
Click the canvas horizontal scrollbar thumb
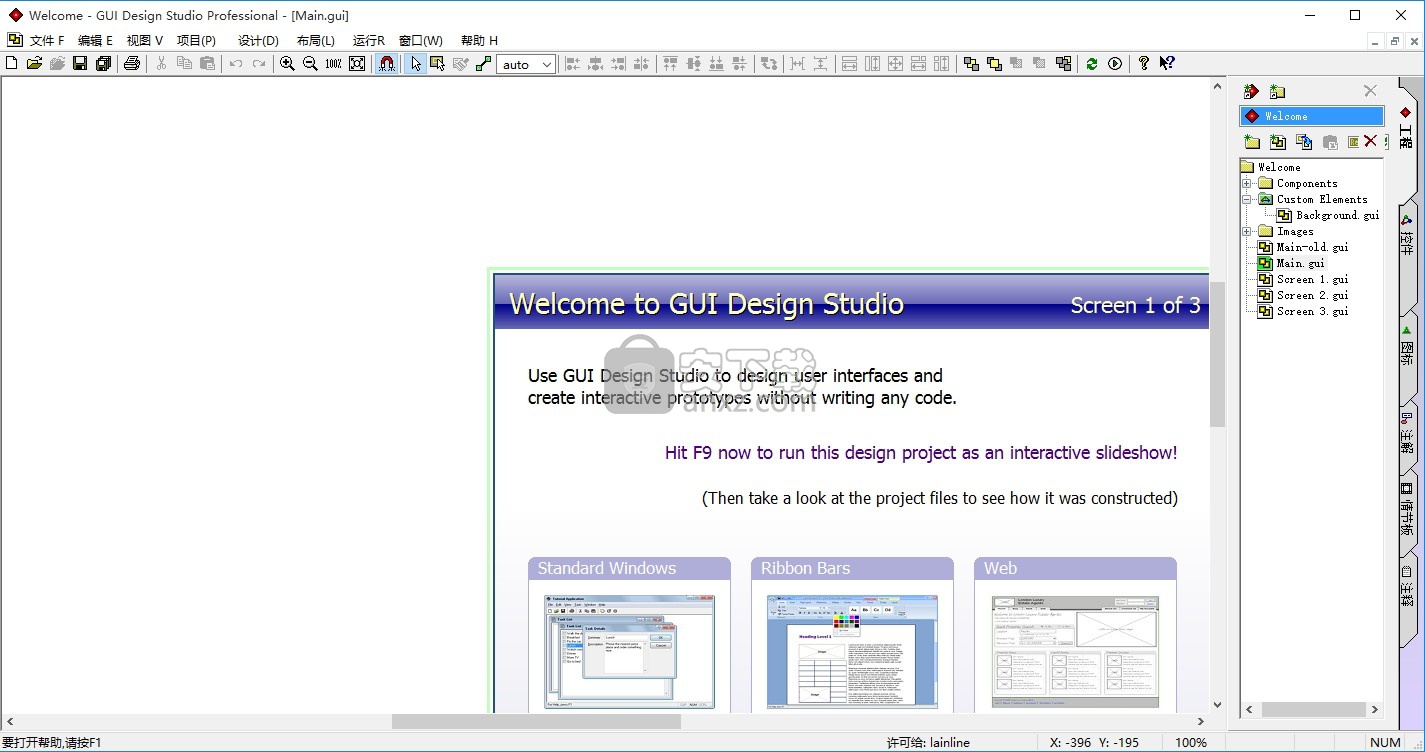click(536, 721)
